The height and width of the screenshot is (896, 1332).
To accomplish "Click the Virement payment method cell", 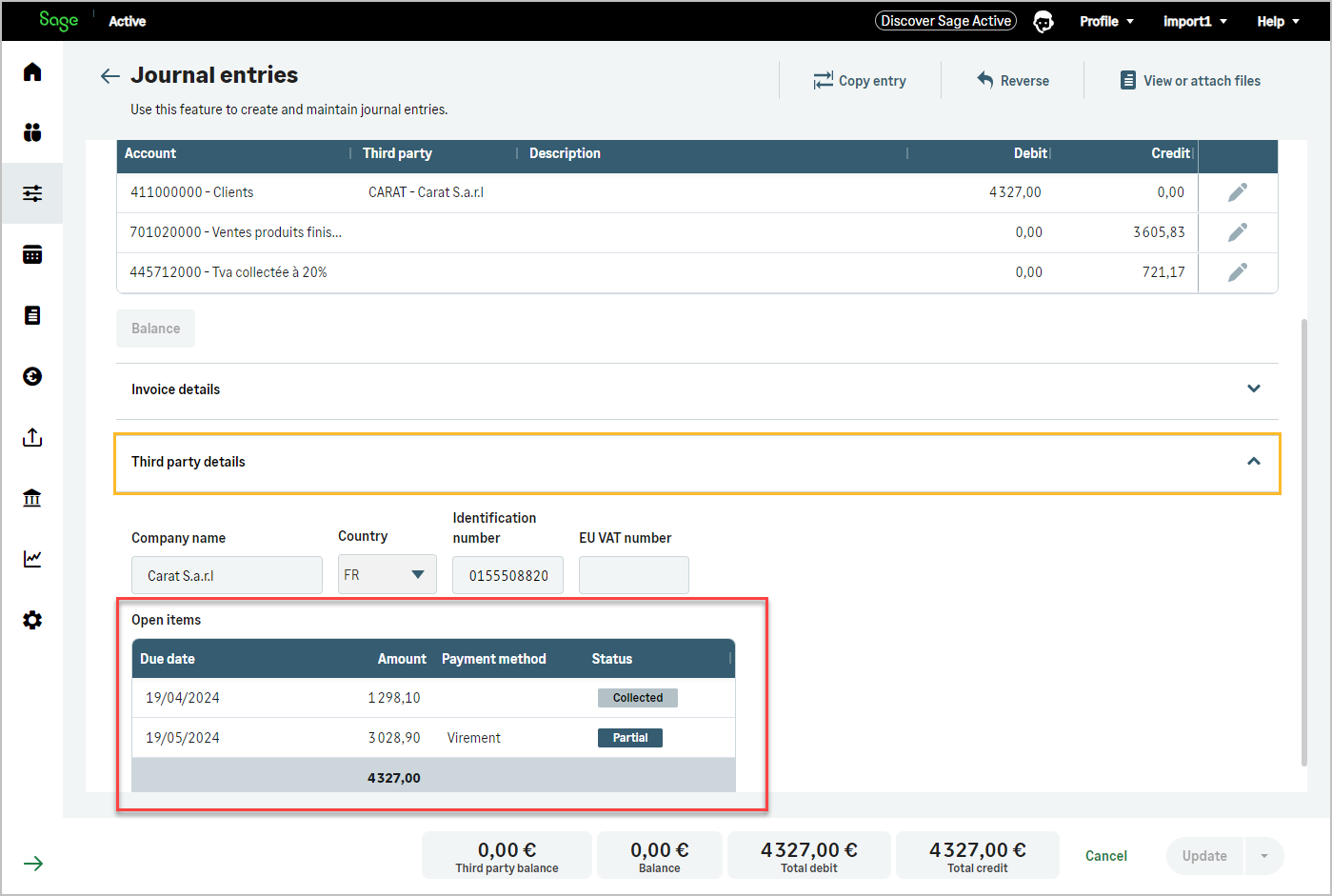I will [474, 738].
